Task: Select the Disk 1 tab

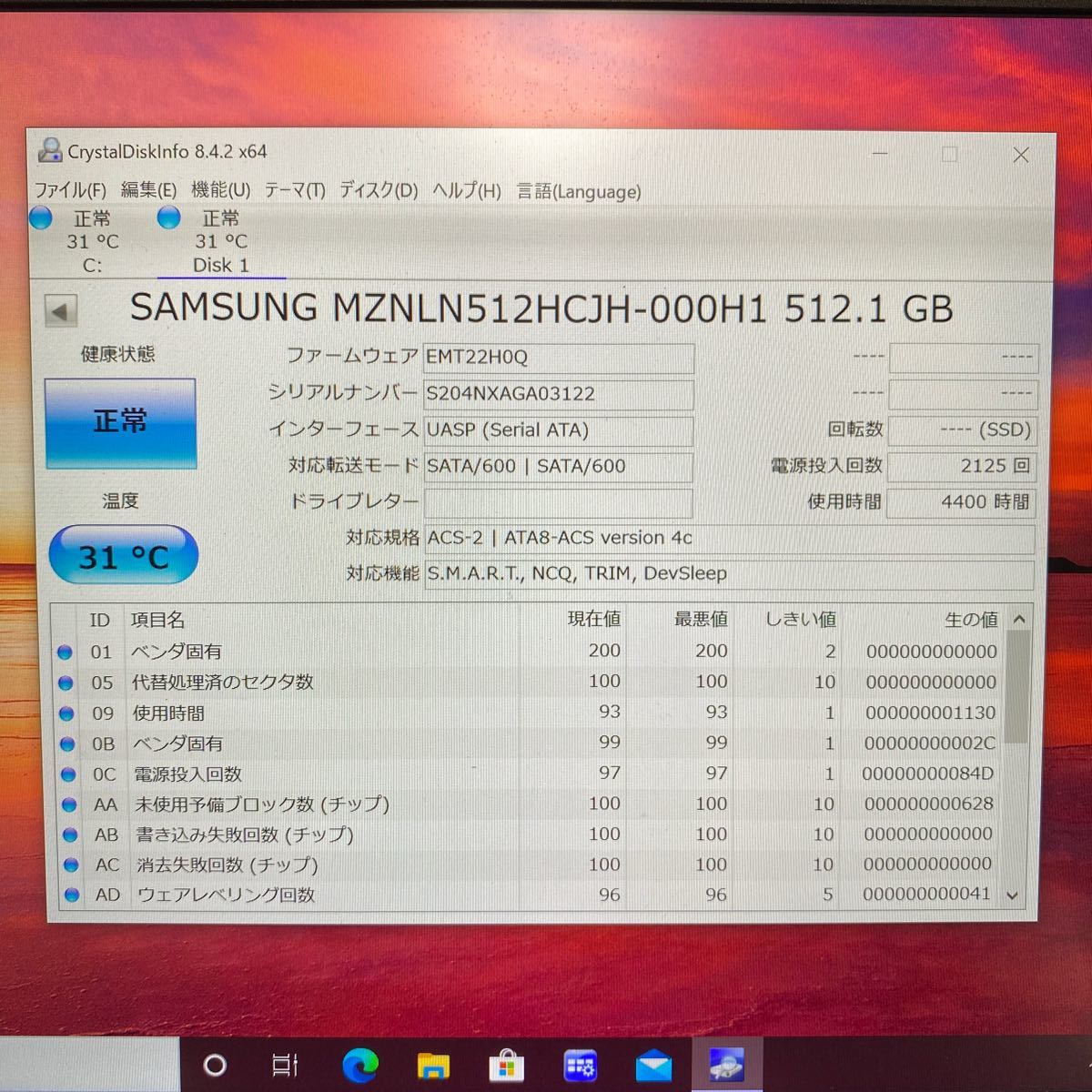Action: [221, 242]
